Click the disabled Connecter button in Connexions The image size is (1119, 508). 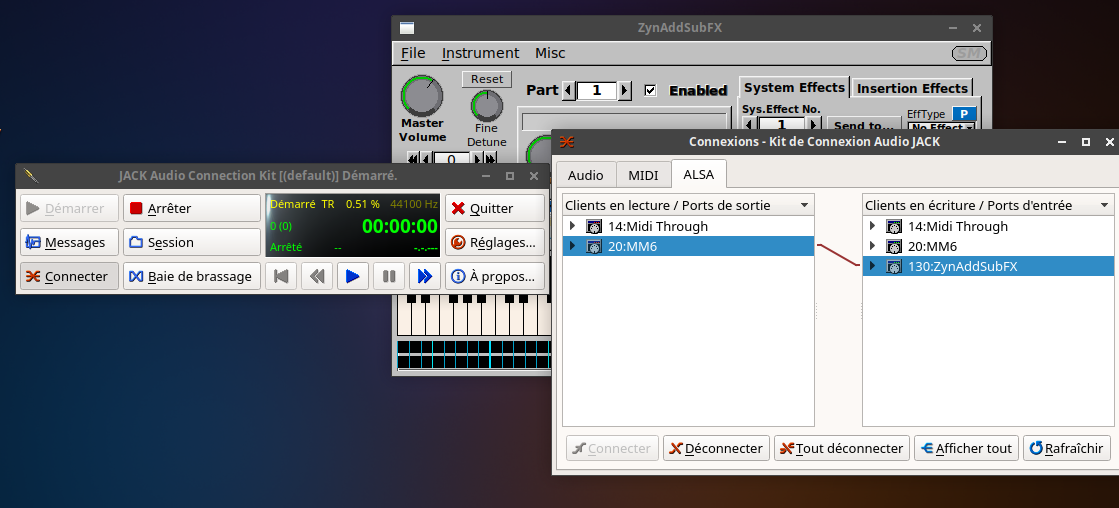(612, 448)
